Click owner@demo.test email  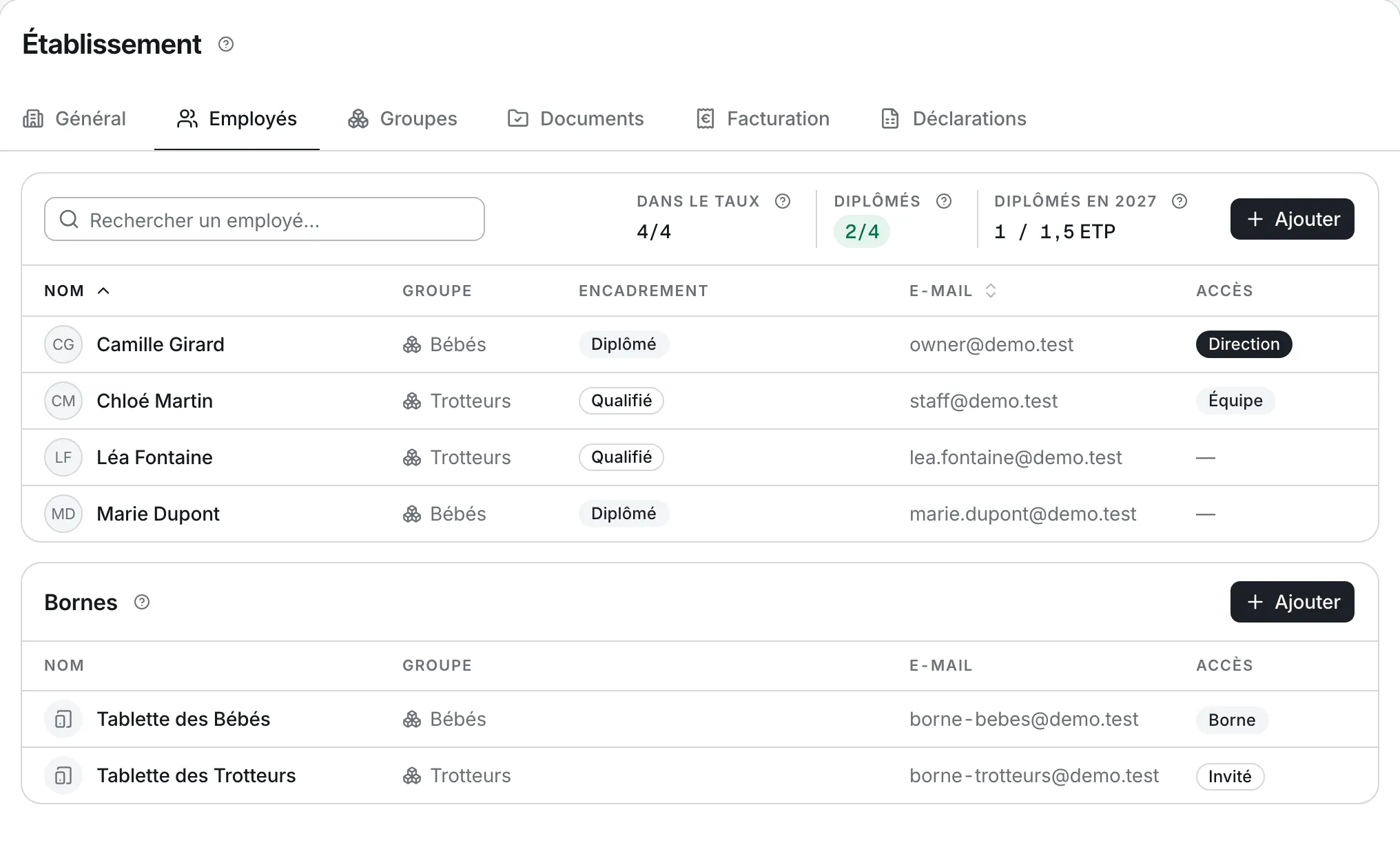[x=991, y=344]
